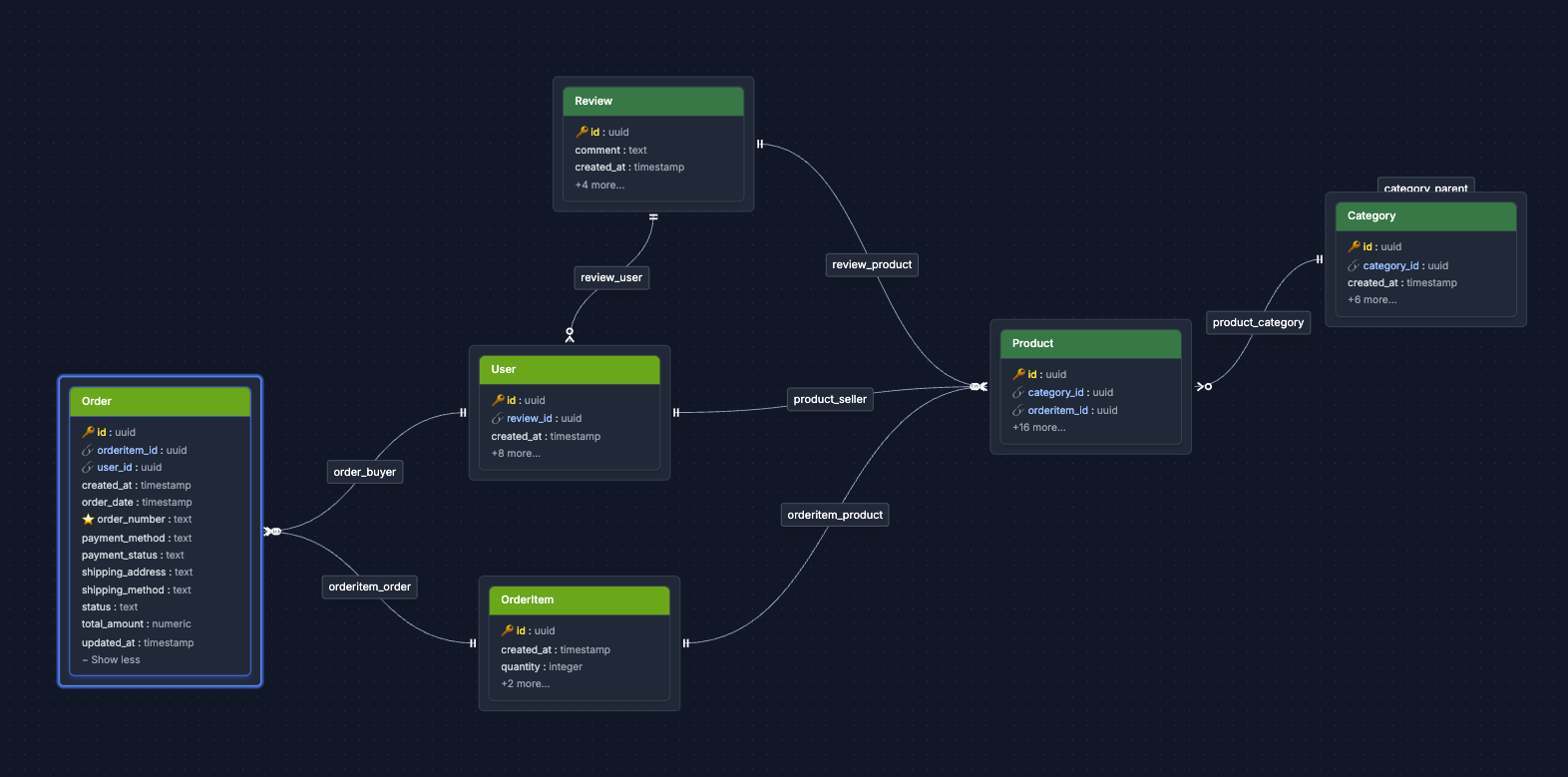1568x777 pixels.
Task: Expand OrderItem table's +2 more fields
Action: pos(526,683)
